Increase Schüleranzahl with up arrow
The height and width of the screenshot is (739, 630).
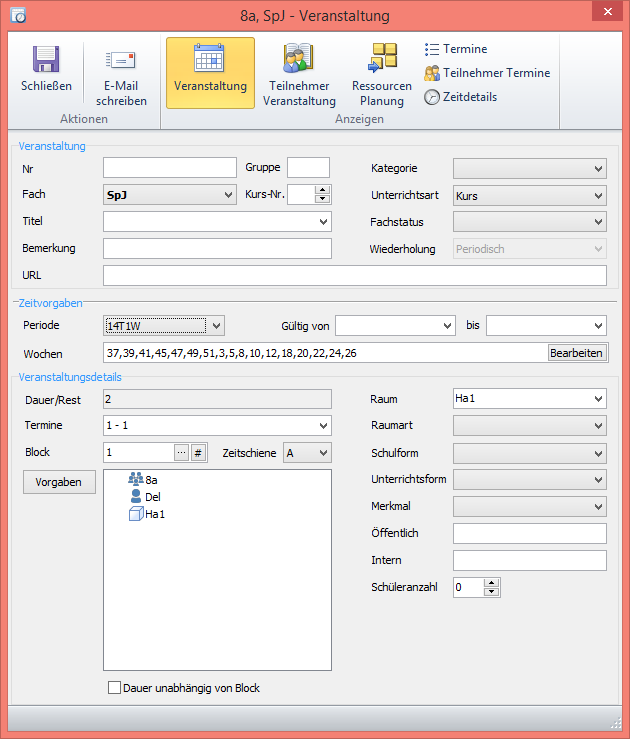[x=491, y=583]
